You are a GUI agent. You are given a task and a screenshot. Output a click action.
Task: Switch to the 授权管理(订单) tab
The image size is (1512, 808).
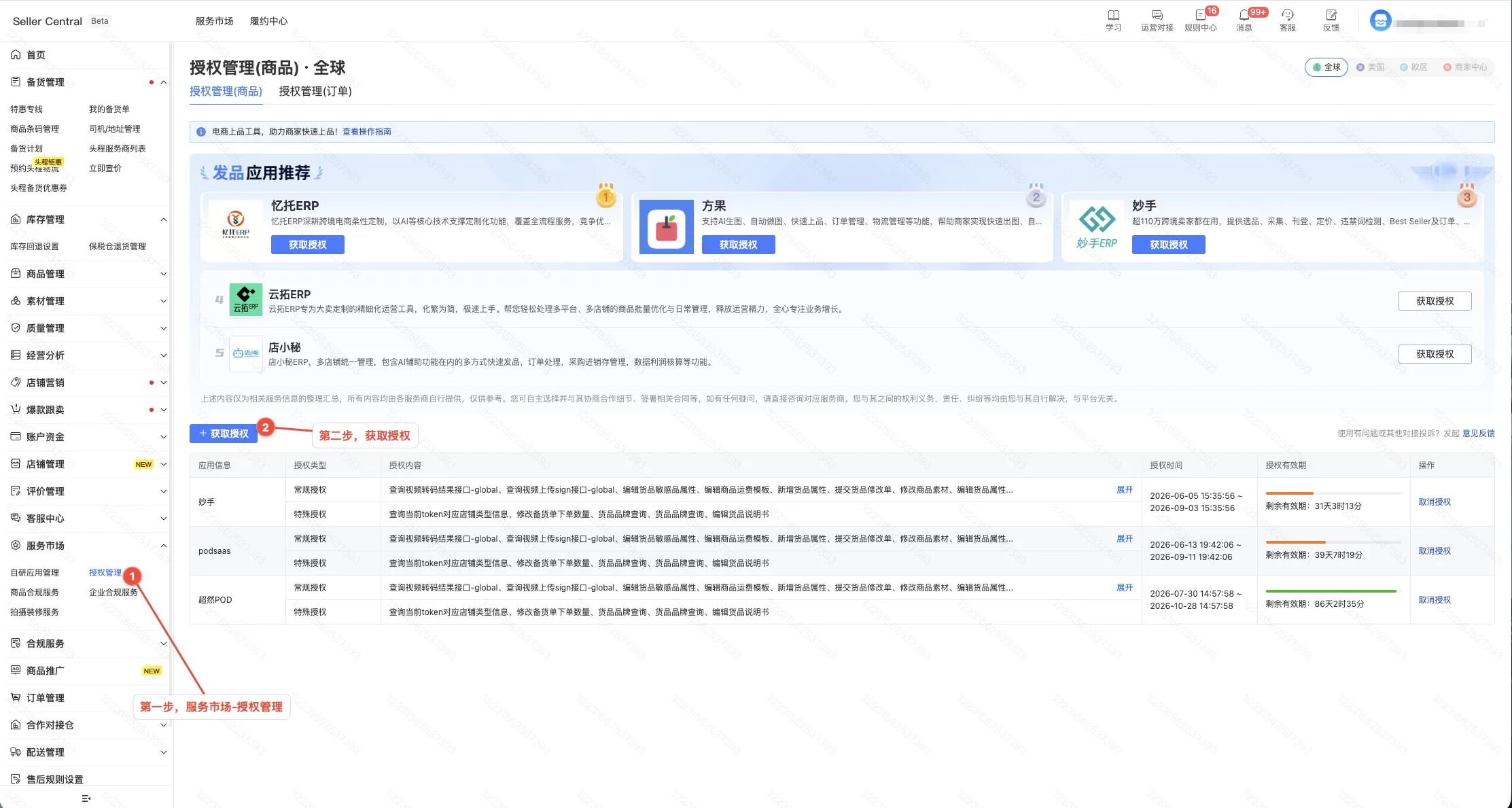[315, 91]
